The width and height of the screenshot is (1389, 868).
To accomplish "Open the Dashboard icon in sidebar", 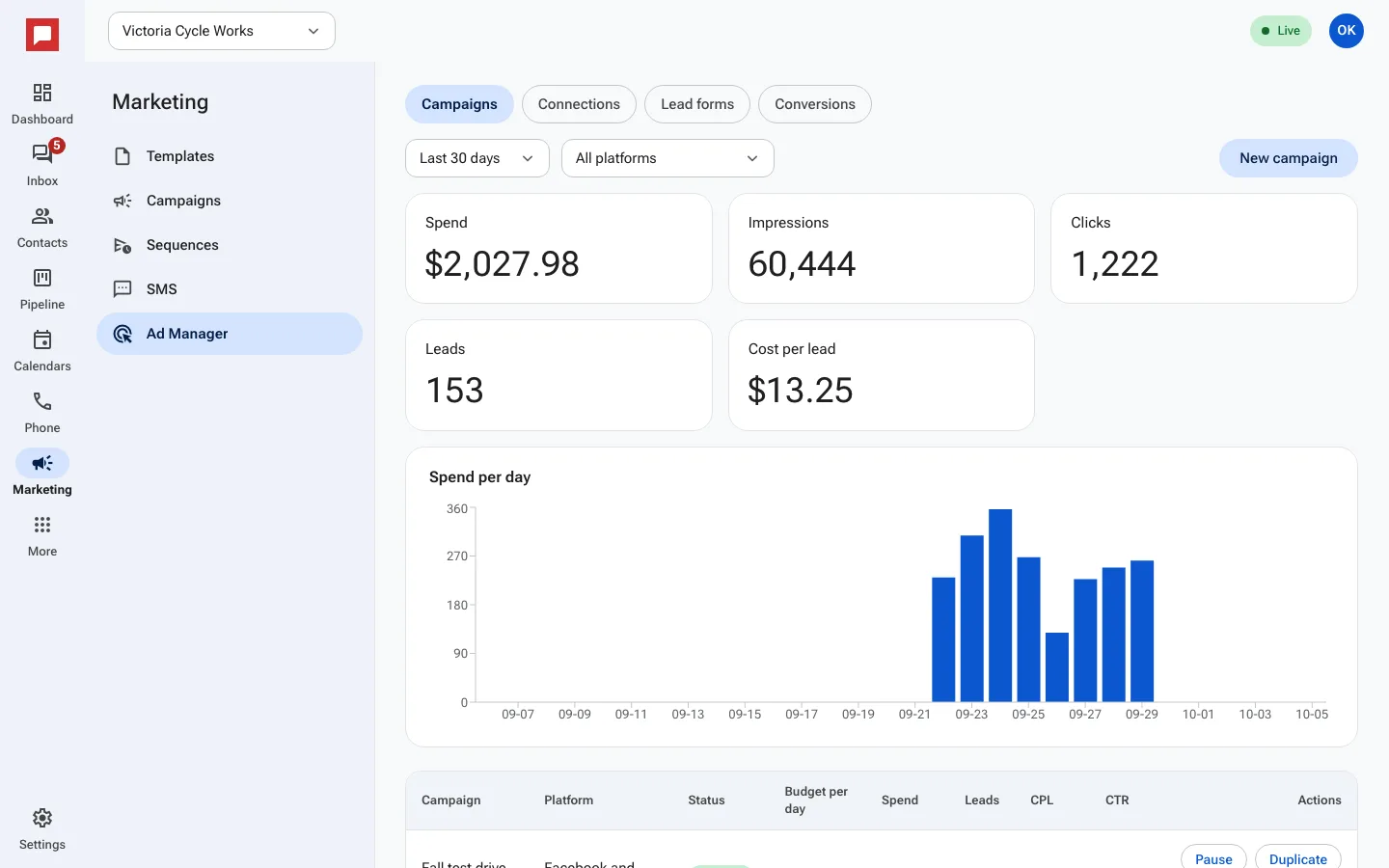I will [42, 93].
